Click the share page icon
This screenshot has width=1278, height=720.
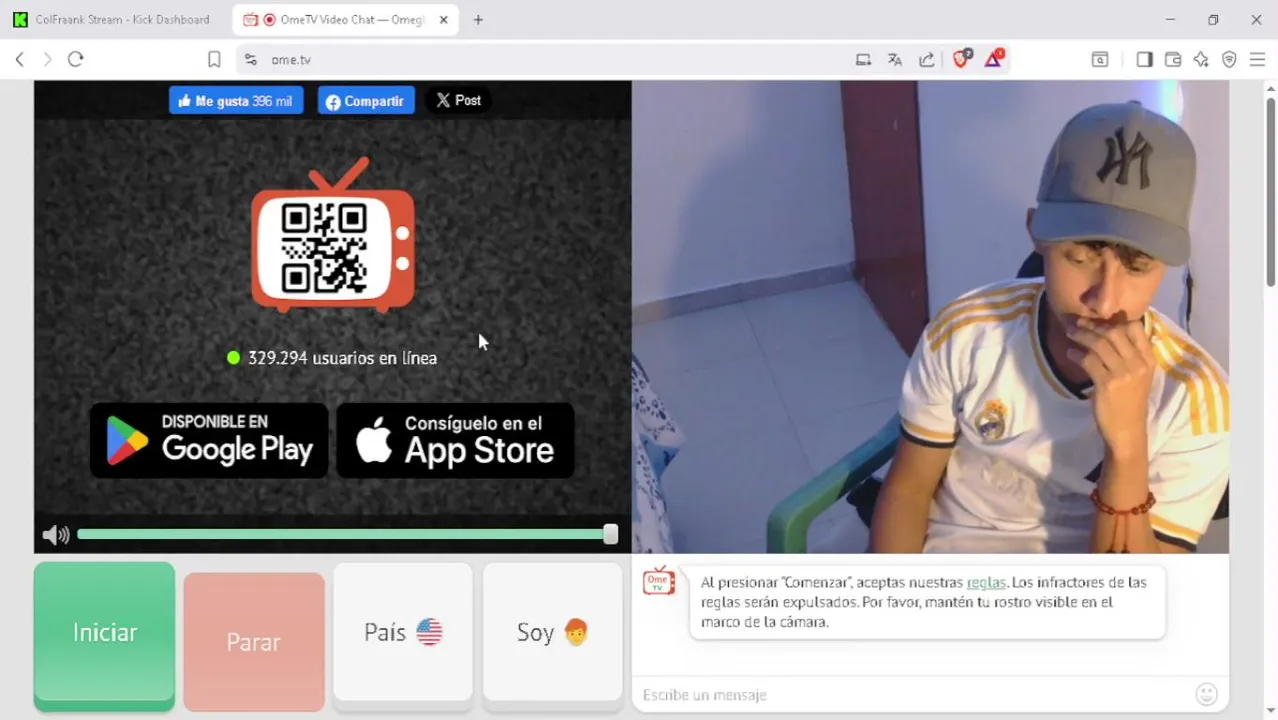pyautogui.click(x=927, y=60)
